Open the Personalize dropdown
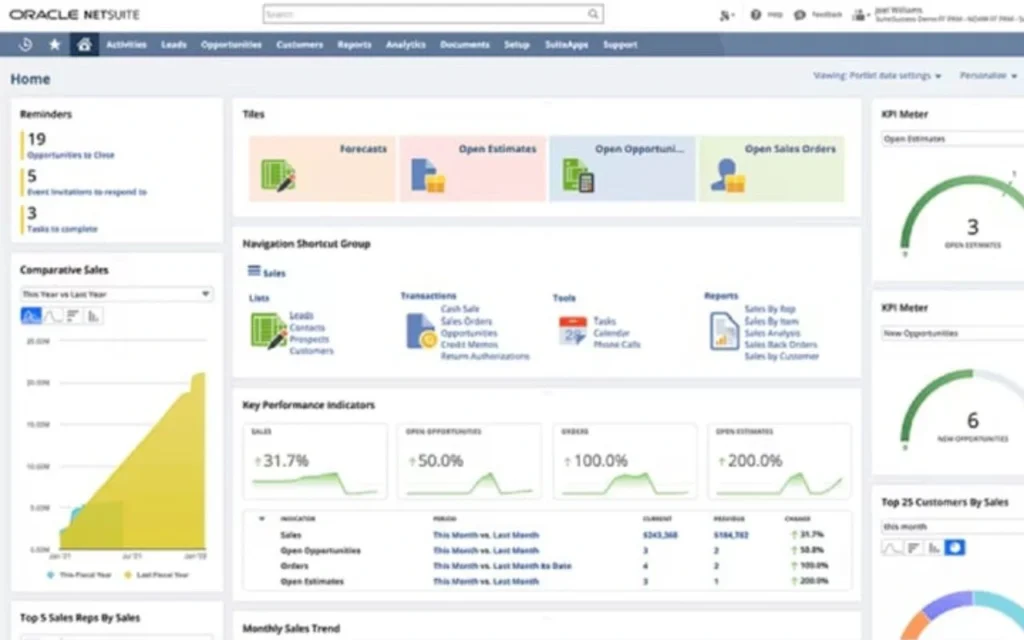1024x640 pixels. (986, 76)
